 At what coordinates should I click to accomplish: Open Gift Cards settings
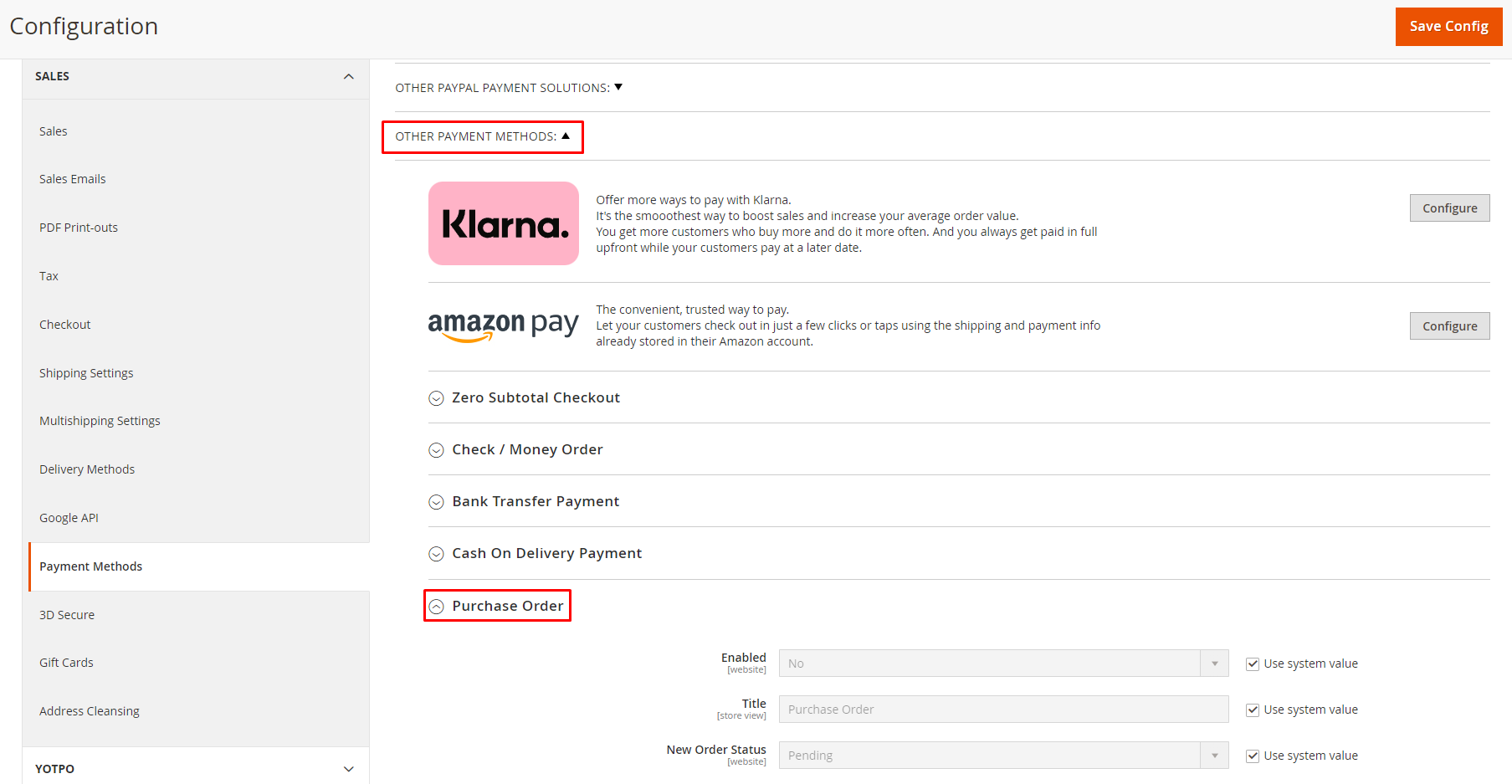[x=66, y=663]
